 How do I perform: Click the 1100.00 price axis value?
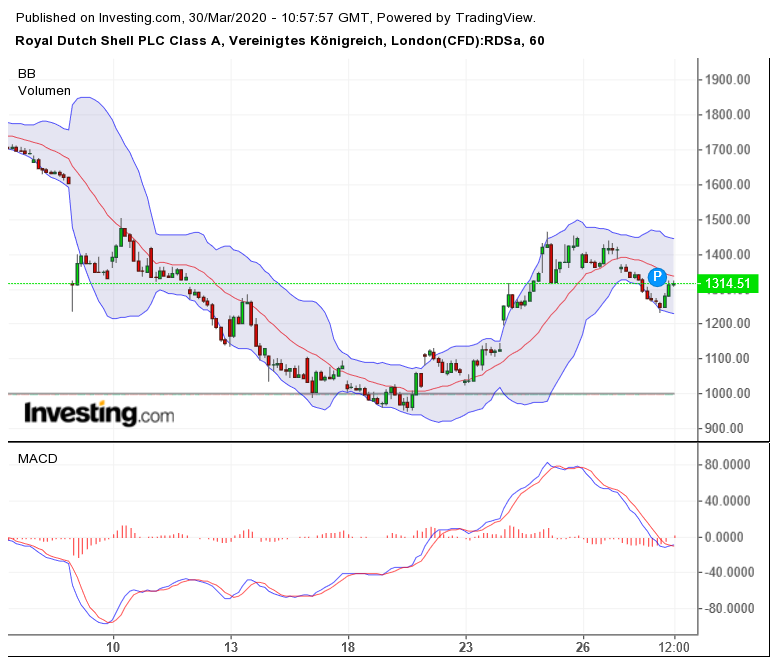727,358
